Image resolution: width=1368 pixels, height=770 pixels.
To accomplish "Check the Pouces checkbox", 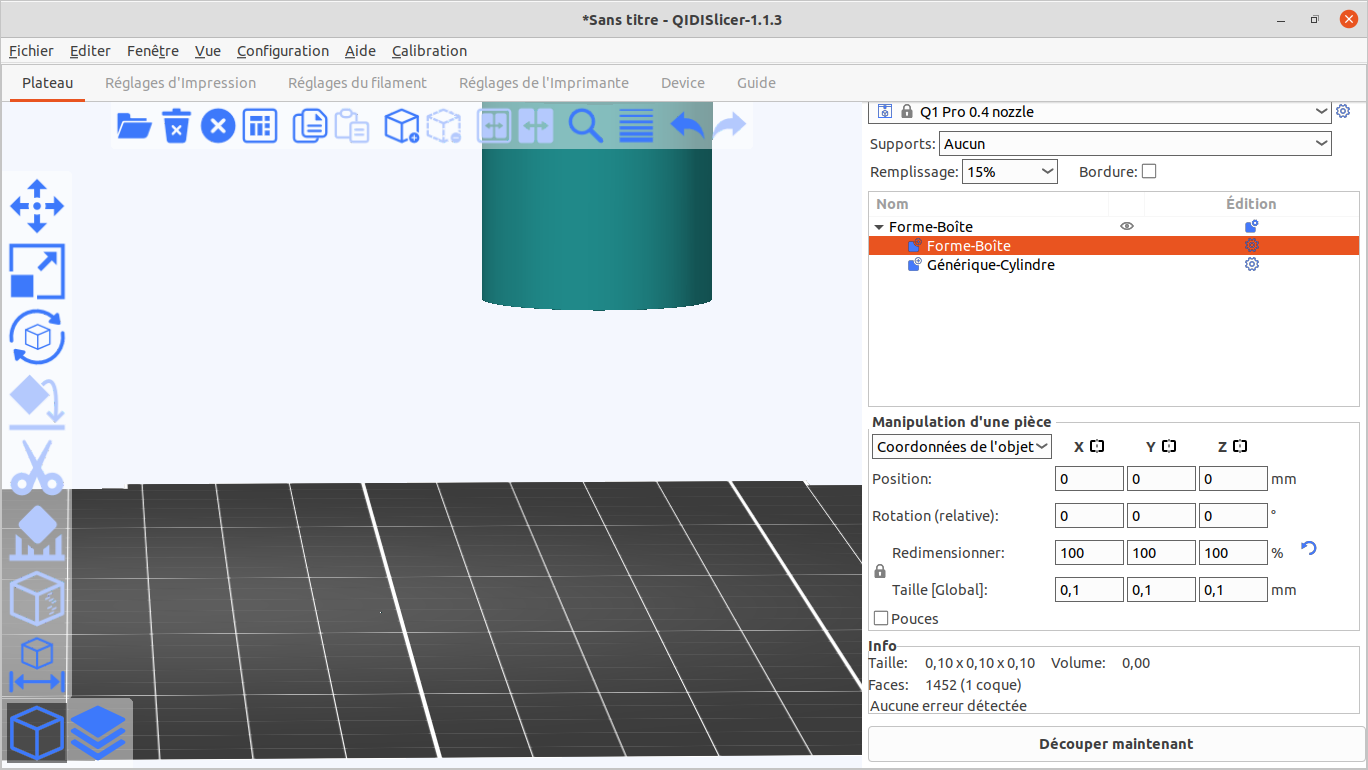I will click(881, 619).
